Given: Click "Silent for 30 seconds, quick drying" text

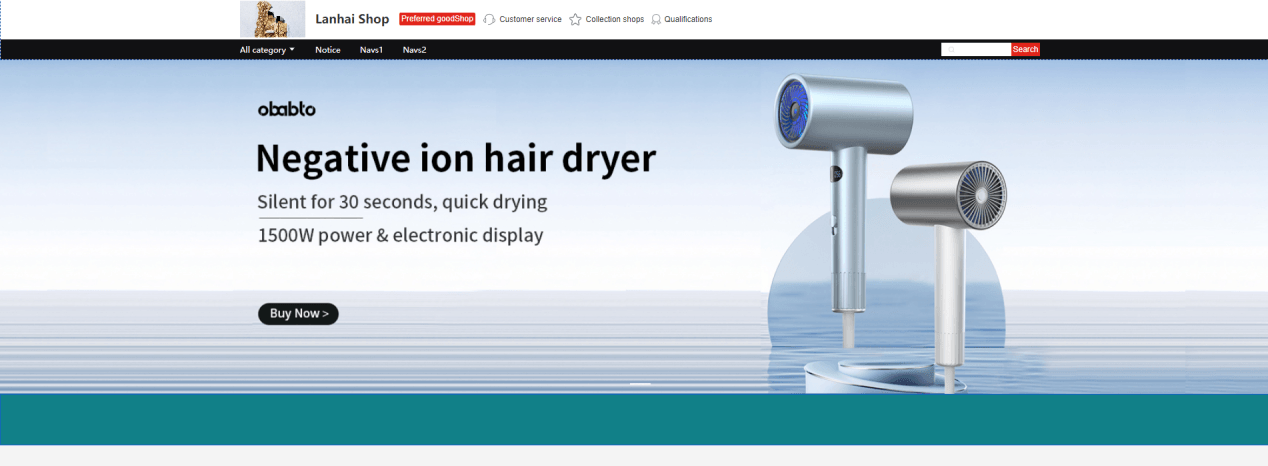Looking at the screenshot, I should pos(402,202).
